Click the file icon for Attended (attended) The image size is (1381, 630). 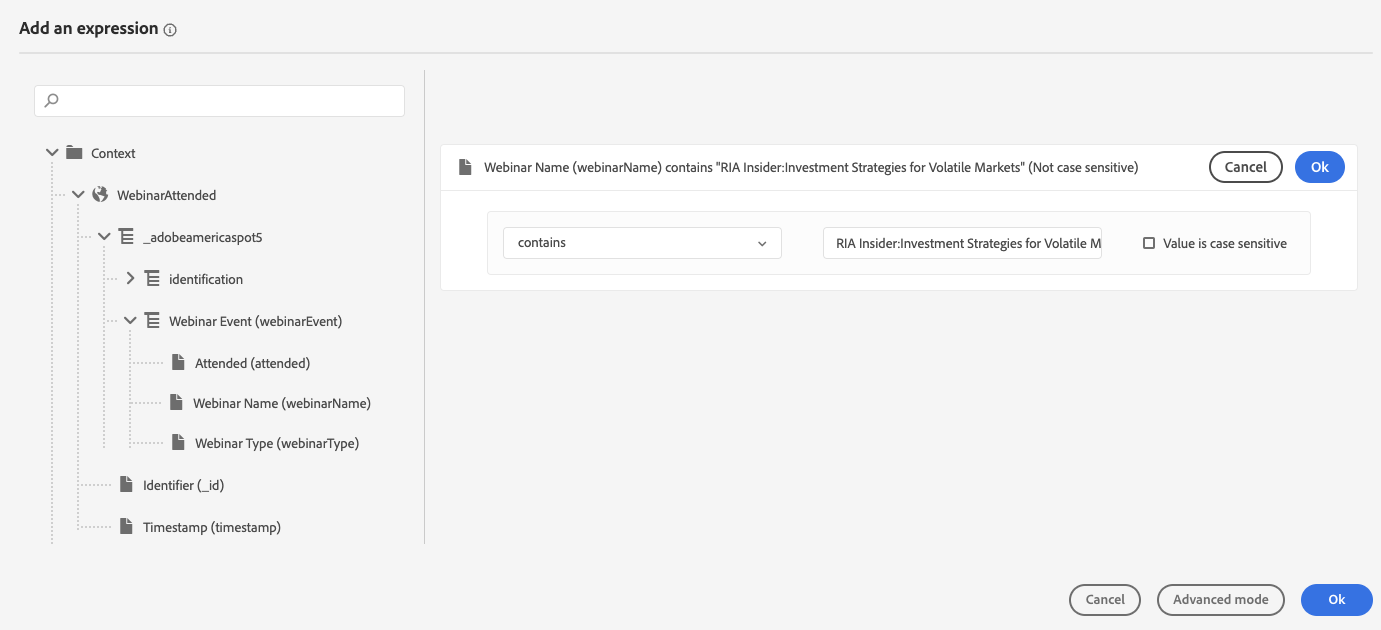click(x=178, y=362)
